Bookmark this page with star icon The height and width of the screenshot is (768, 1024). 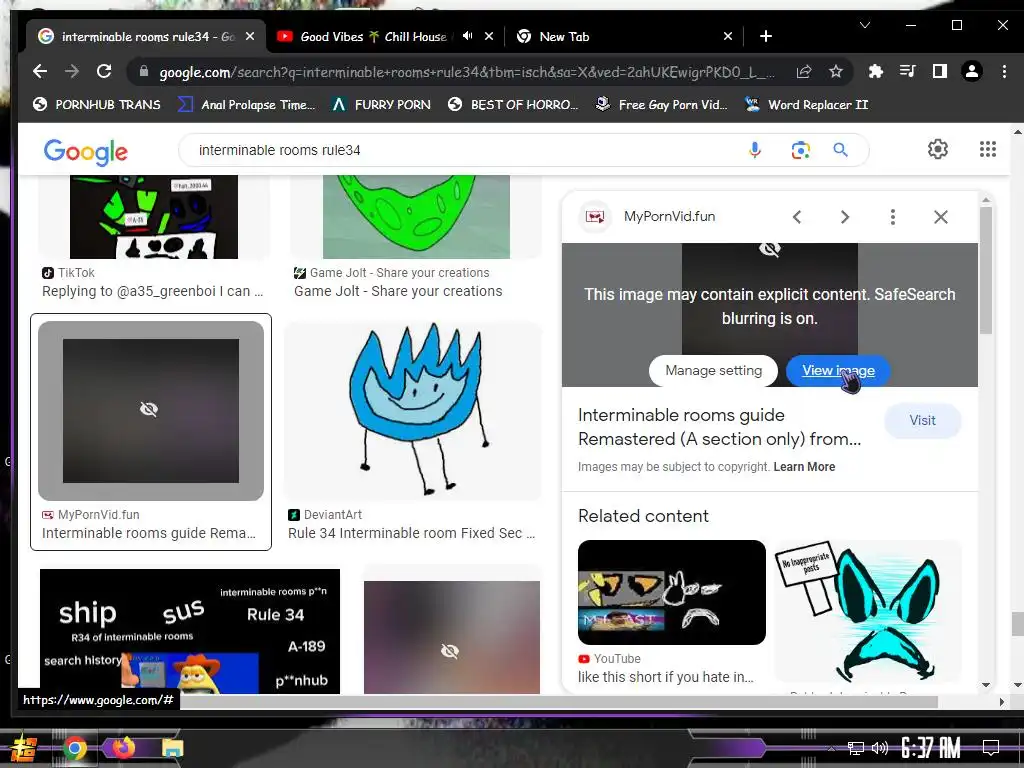pos(836,72)
